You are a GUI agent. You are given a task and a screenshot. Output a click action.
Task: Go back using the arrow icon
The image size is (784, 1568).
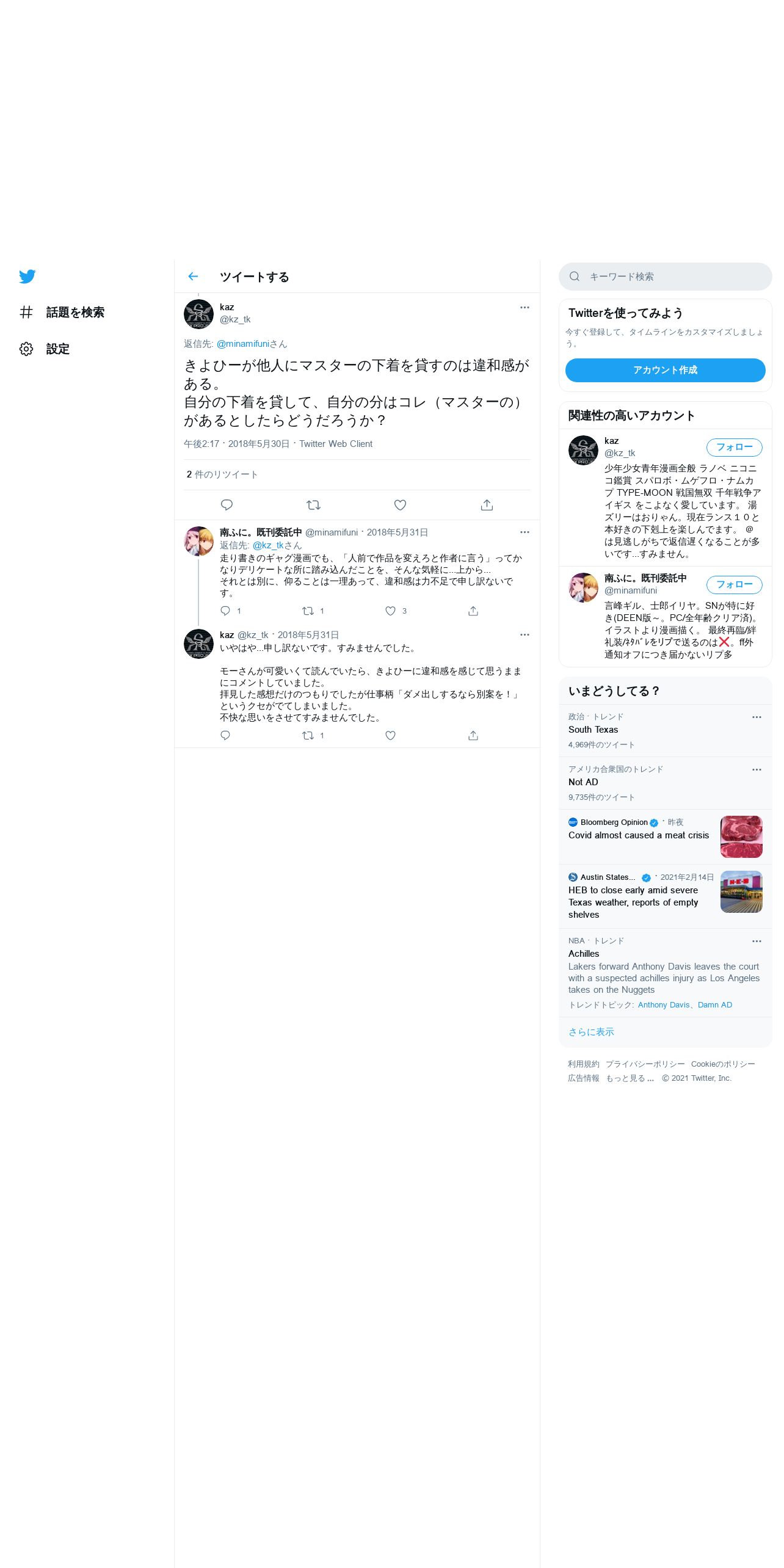coord(193,277)
